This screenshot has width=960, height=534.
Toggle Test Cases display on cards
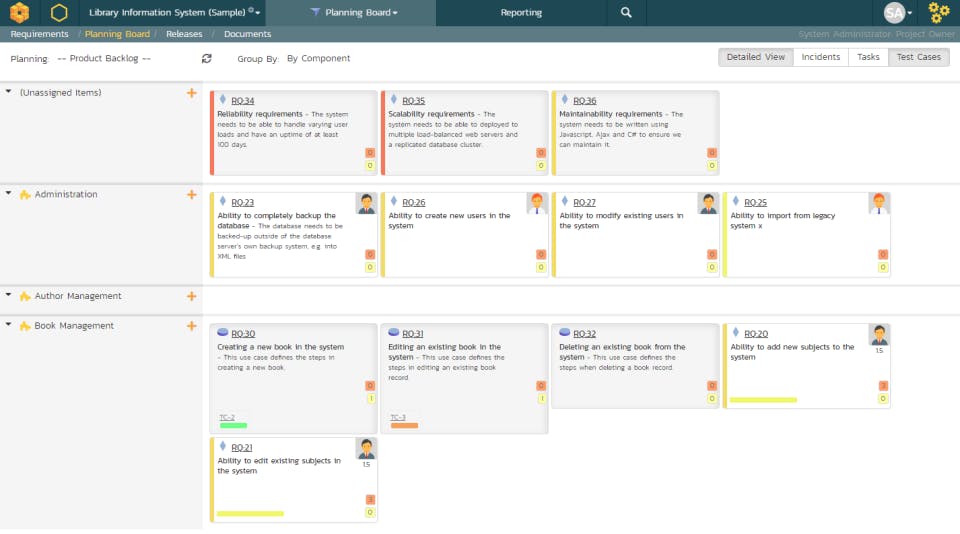[x=918, y=57]
